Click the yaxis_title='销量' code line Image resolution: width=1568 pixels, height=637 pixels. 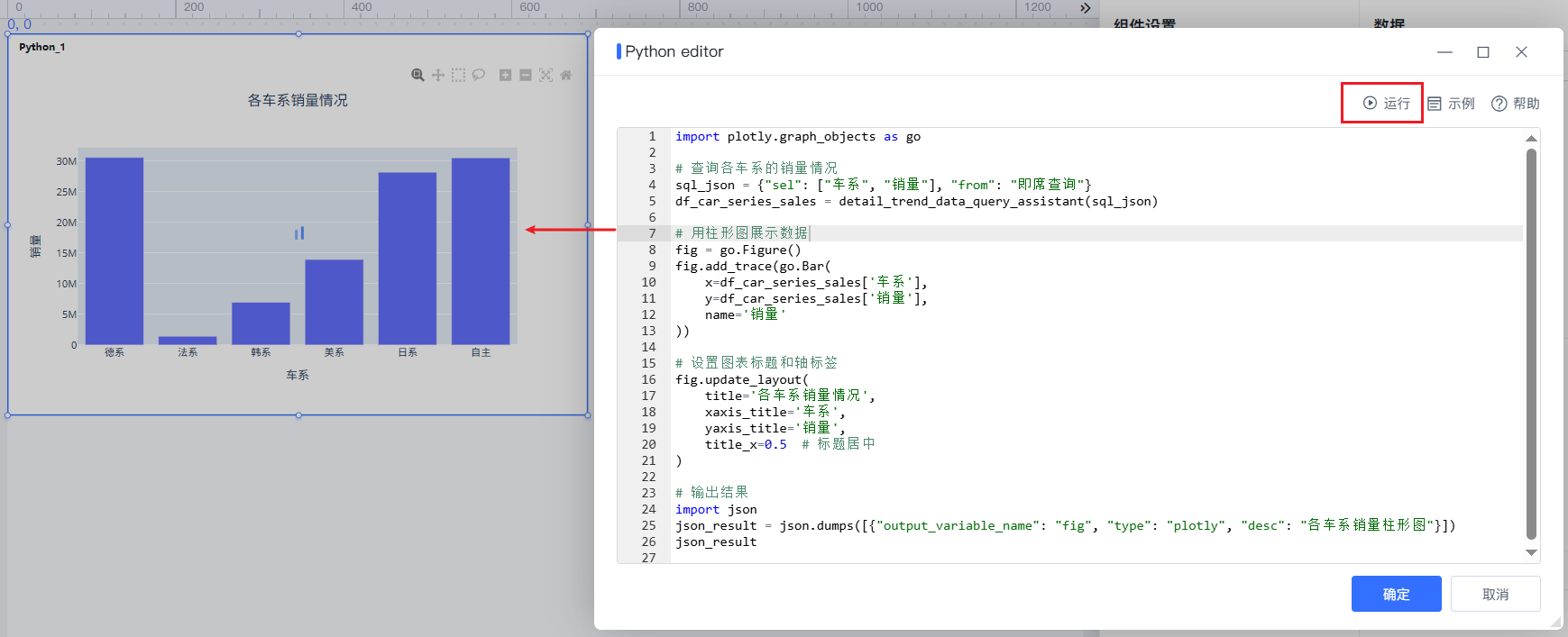tap(775, 428)
